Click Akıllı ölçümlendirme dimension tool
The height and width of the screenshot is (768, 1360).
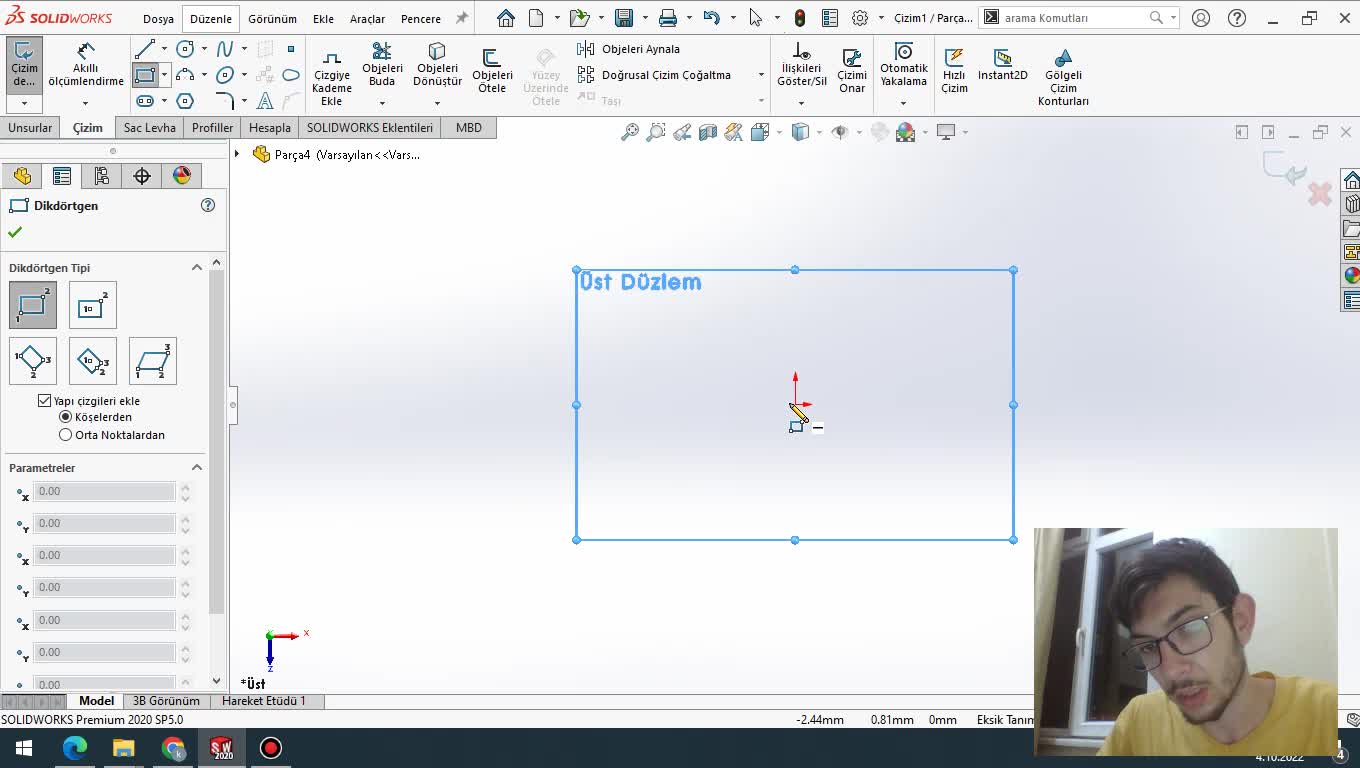tap(86, 65)
